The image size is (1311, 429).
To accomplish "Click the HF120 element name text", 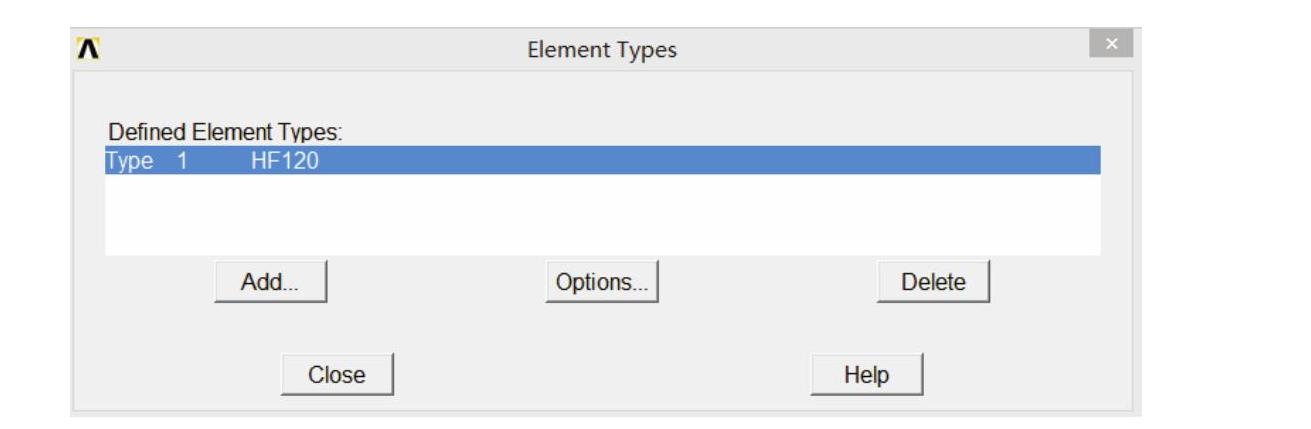I will (x=285, y=161).
